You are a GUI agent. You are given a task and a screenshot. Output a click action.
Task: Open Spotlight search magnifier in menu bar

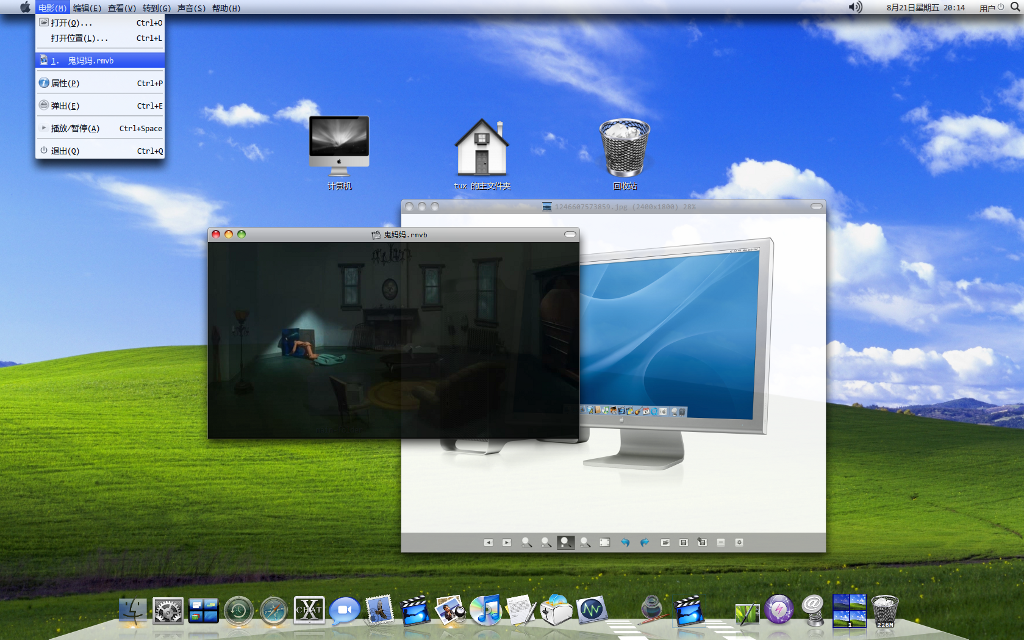coord(1015,7)
